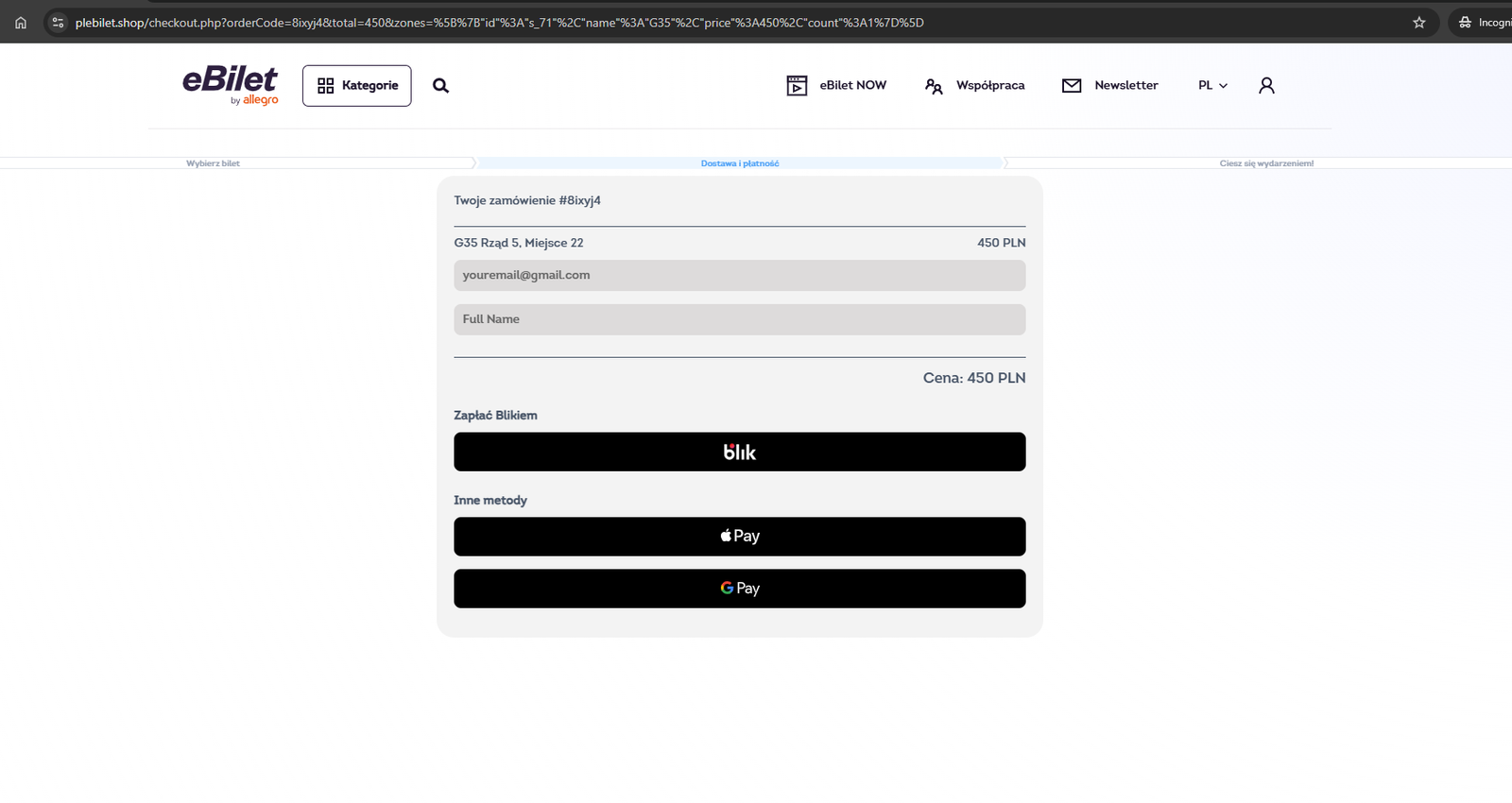Open the Newsletter link
Viewport: 1512px width, 803px height.
tap(1125, 85)
